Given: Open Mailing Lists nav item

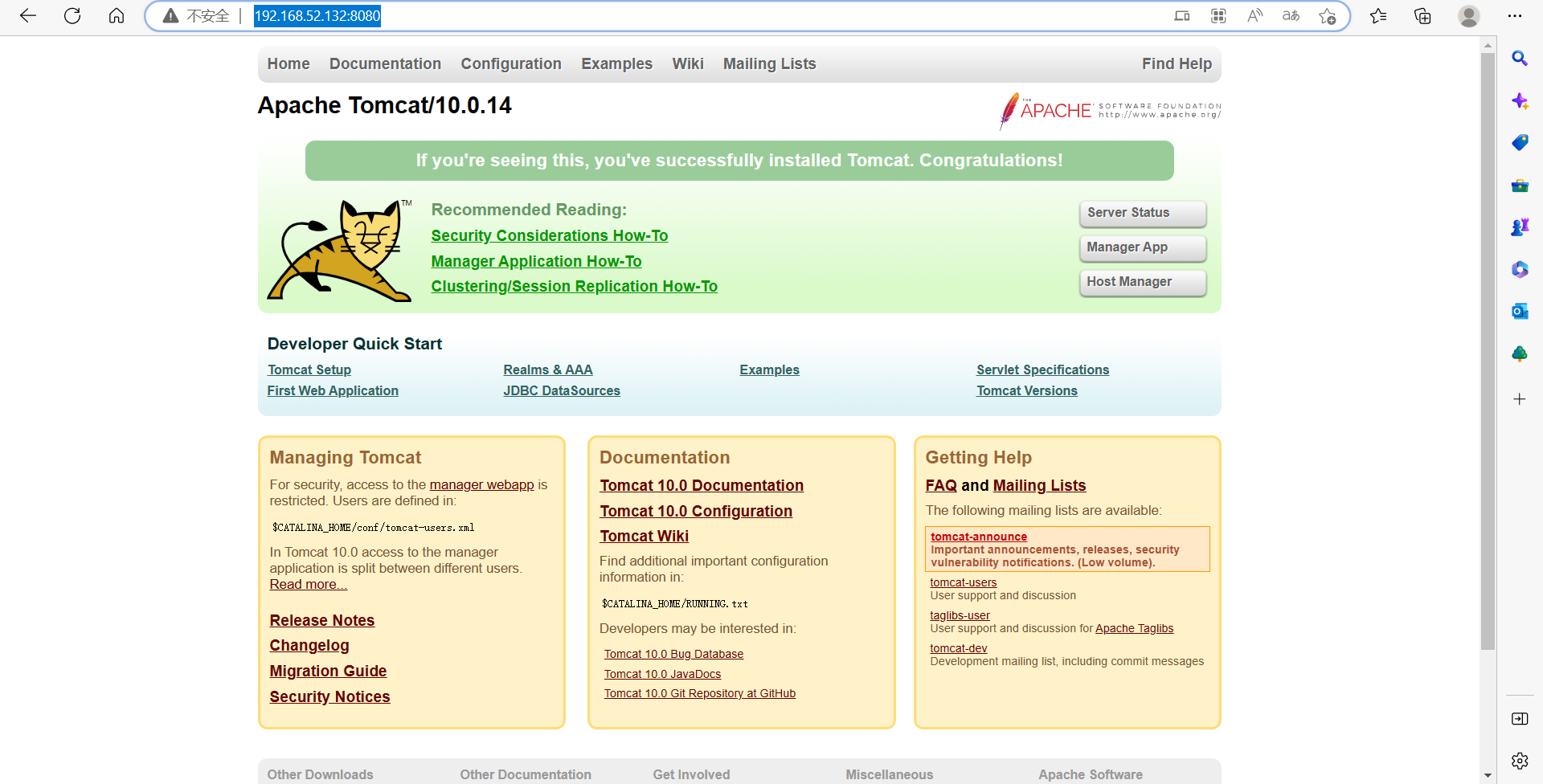Looking at the screenshot, I should click(x=769, y=64).
